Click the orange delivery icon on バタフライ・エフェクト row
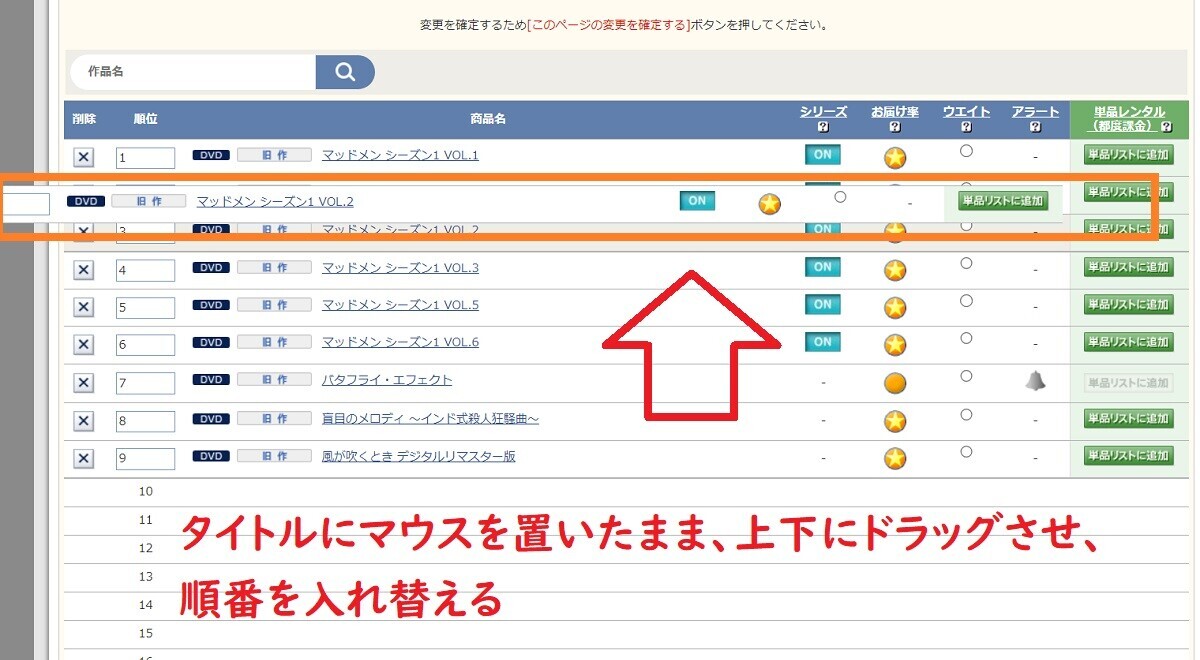Image resolution: width=1200 pixels, height=660 pixels. [x=894, y=382]
